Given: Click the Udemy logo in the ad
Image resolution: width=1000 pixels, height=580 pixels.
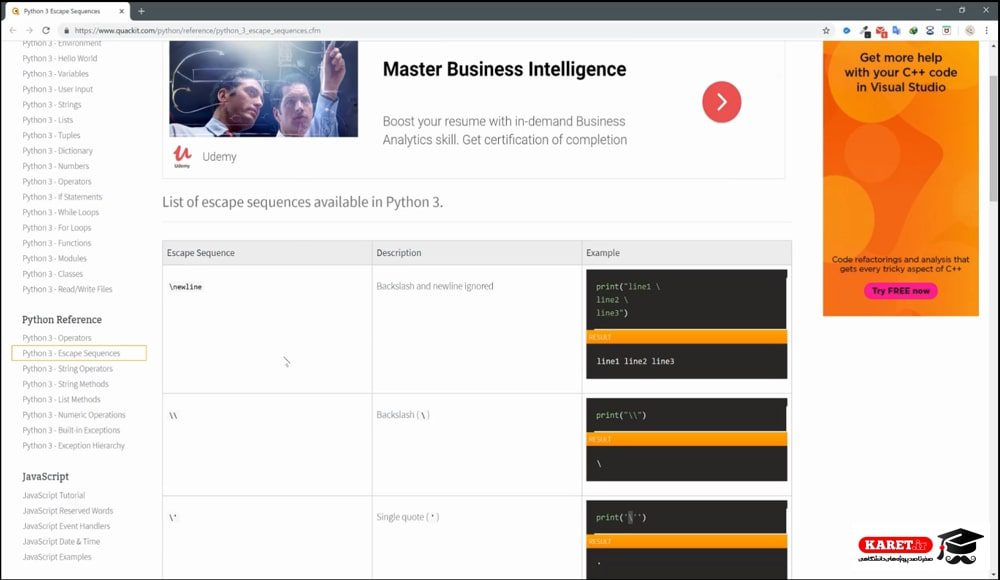Looking at the screenshot, I should click(182, 156).
